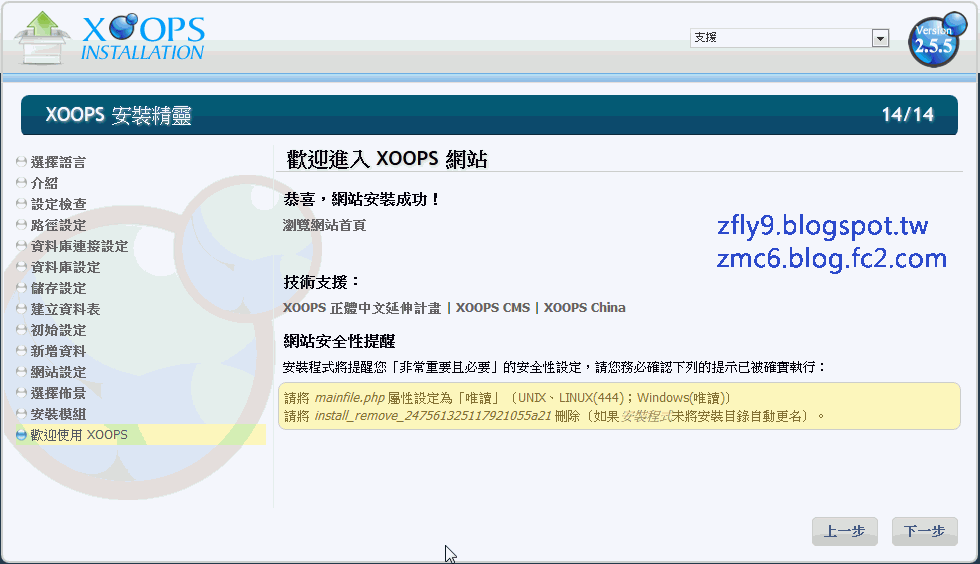
Task: Click the dropdown arrow next to 支援
Action: click(880, 38)
